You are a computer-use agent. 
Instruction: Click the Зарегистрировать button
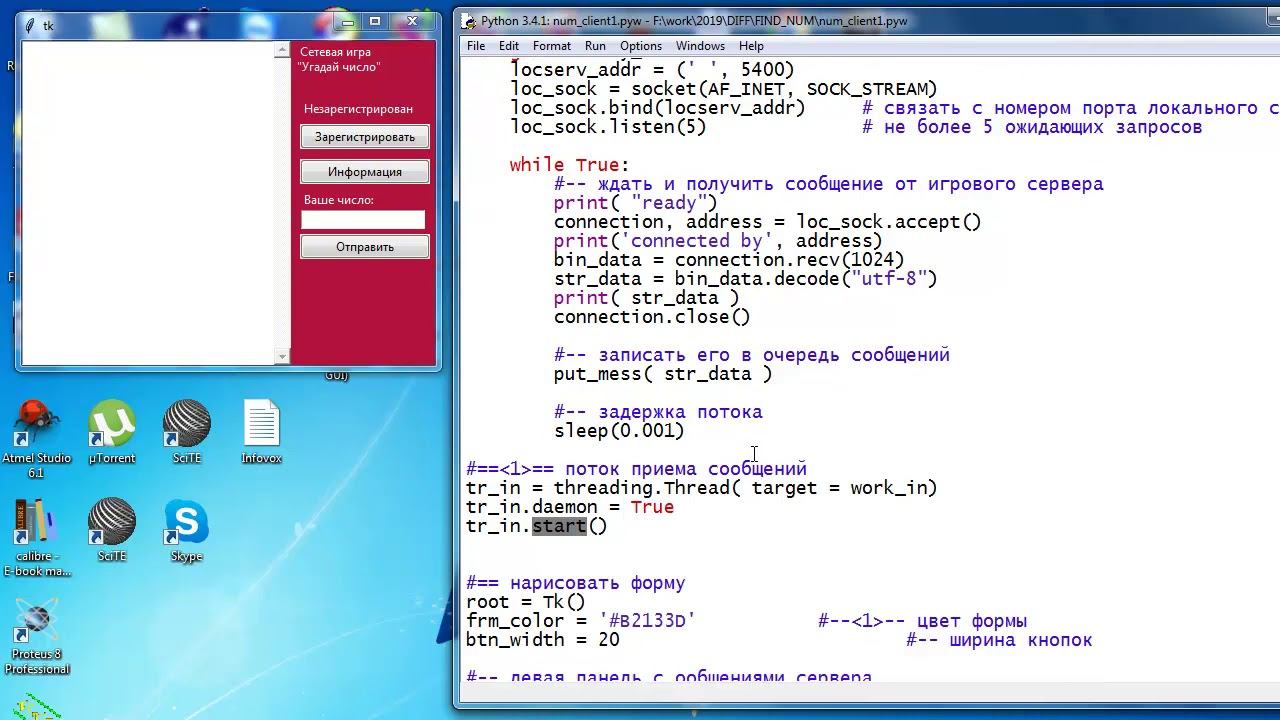point(365,137)
